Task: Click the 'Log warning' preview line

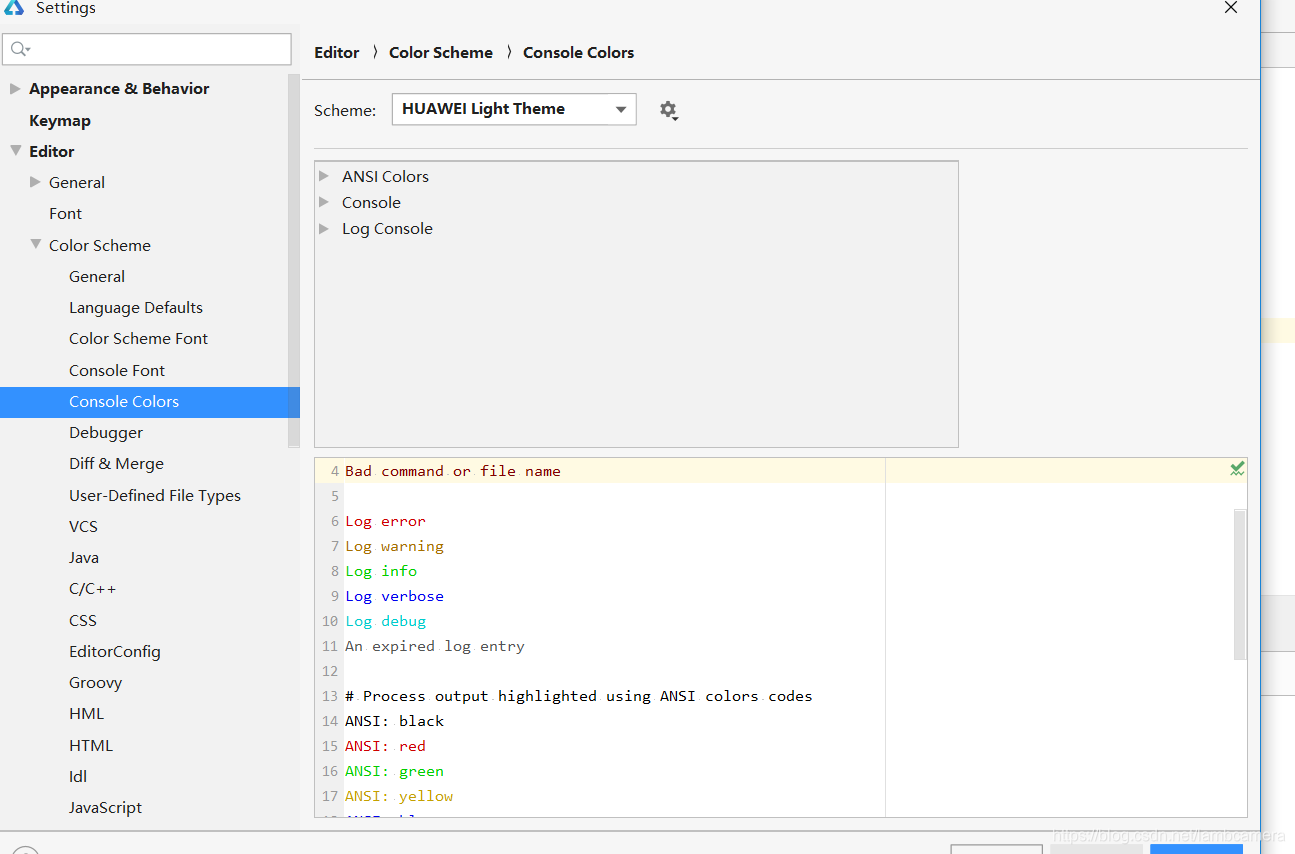Action: pyautogui.click(x=394, y=546)
